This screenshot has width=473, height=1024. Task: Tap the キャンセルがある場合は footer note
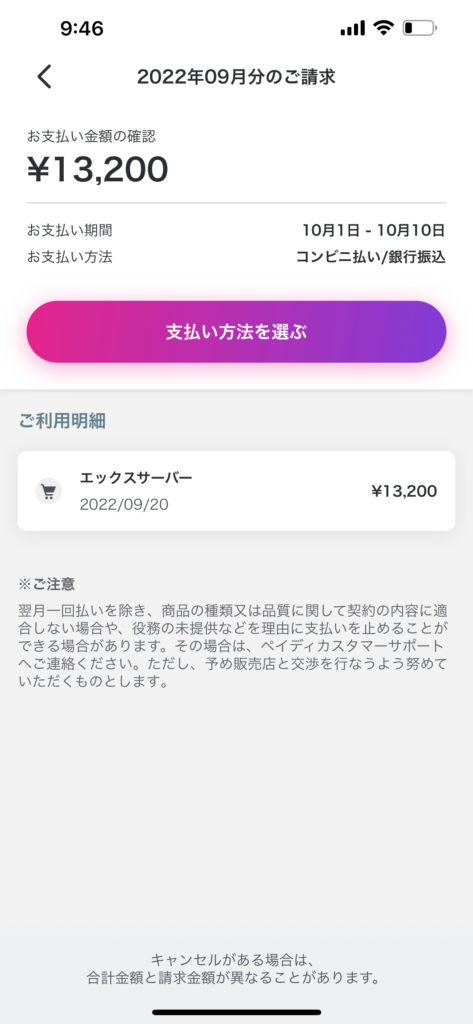233,969
